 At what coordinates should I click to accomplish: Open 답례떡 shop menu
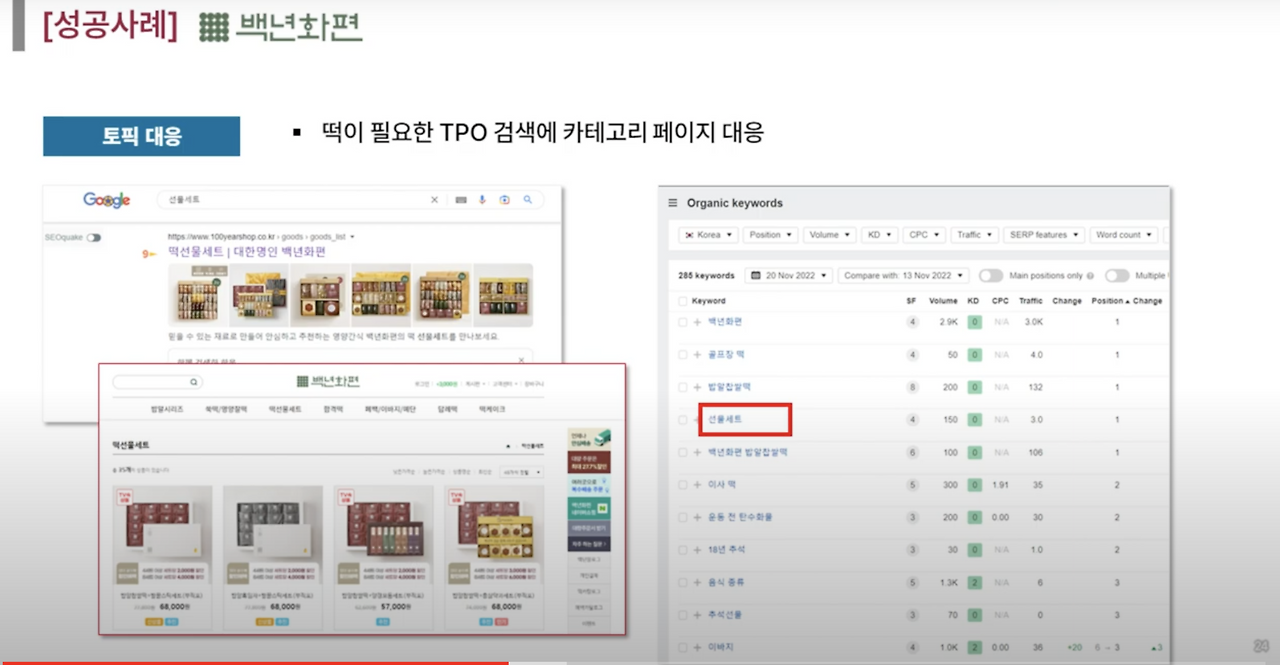pos(447,410)
